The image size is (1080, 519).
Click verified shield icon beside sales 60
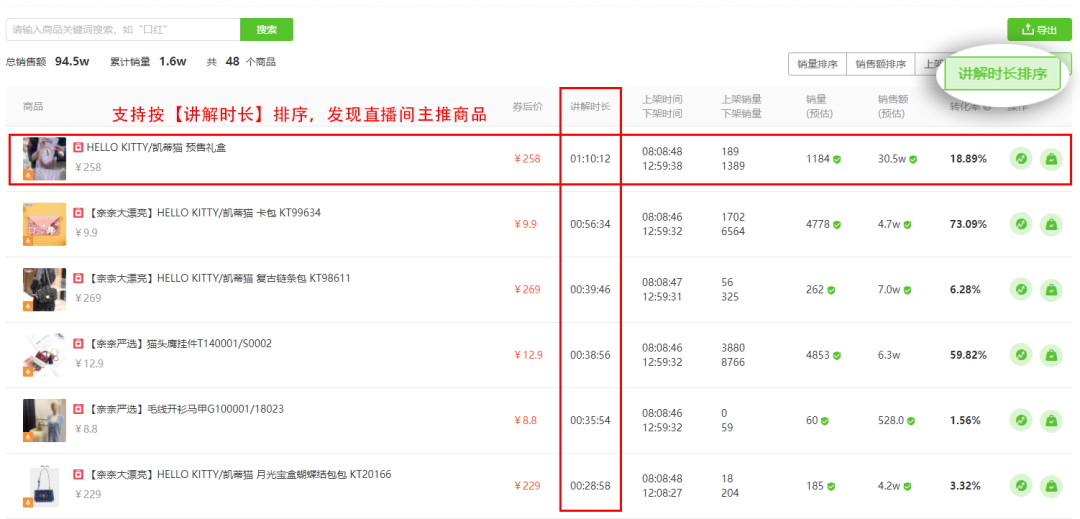(824, 421)
